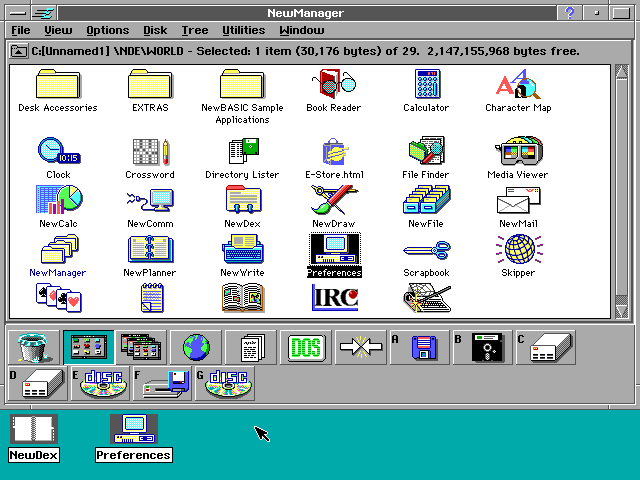Click the folder-up icon beside the path

point(18,51)
